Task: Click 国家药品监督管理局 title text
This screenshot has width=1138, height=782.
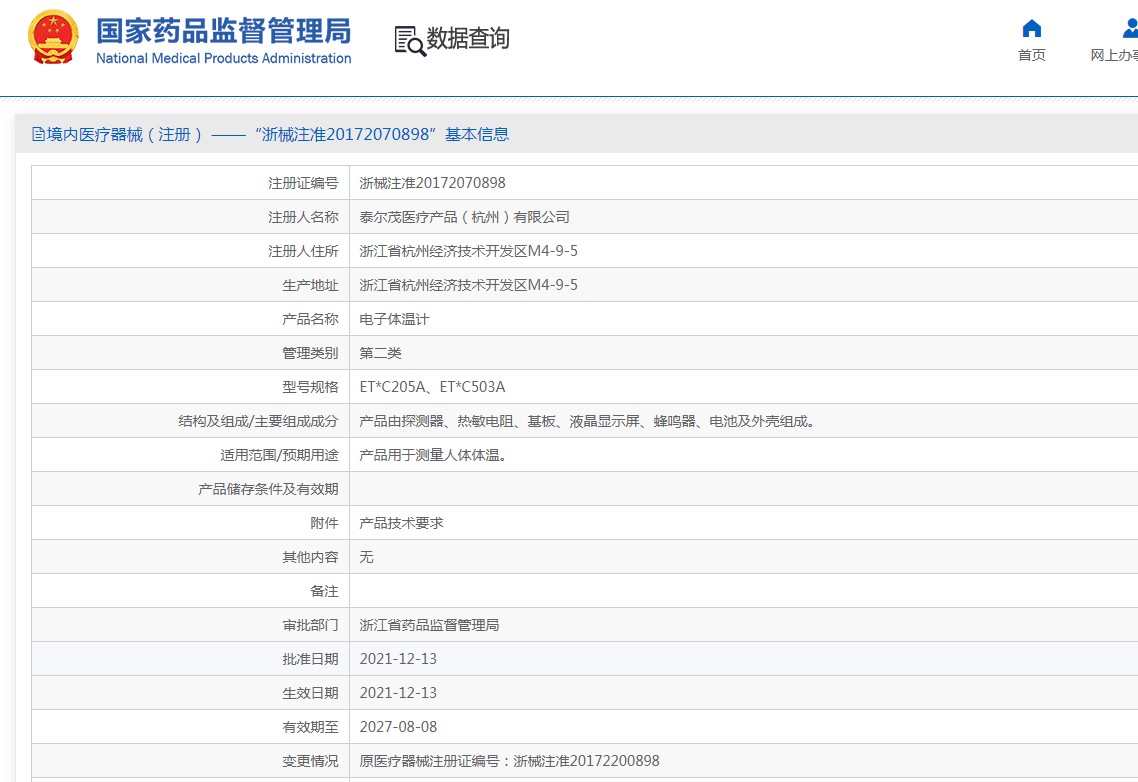Action: click(x=224, y=30)
